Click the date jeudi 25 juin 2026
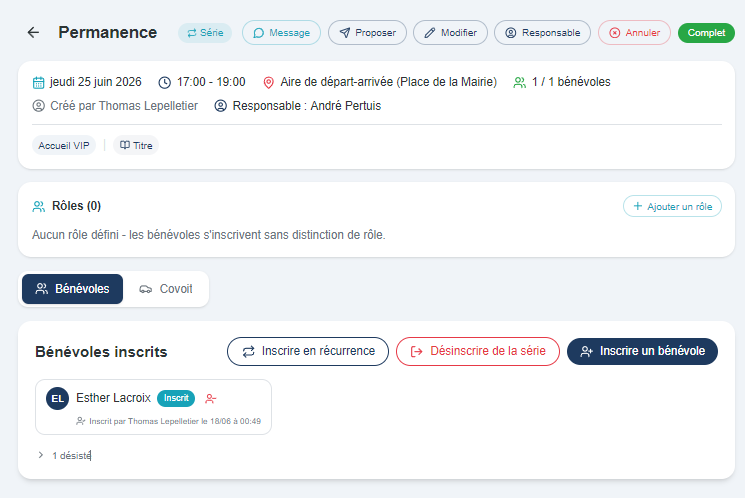 (x=96, y=82)
